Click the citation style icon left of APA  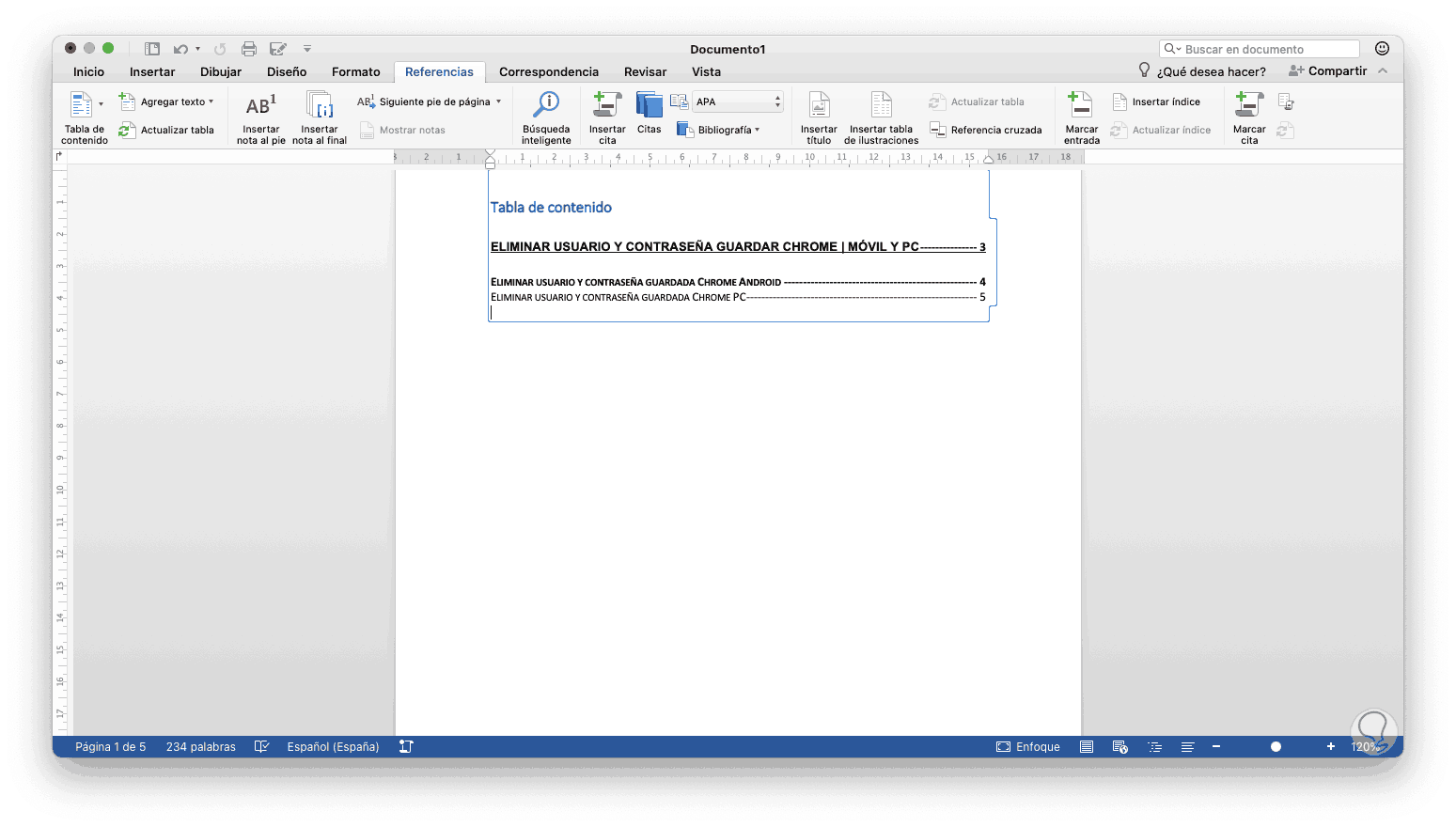(679, 101)
